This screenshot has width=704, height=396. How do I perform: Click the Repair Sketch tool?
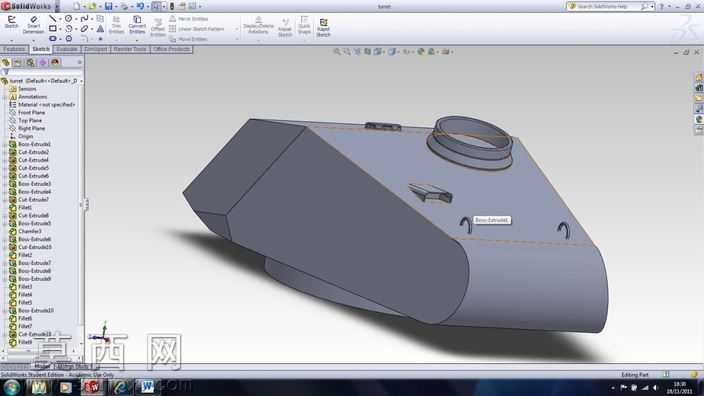[285, 27]
